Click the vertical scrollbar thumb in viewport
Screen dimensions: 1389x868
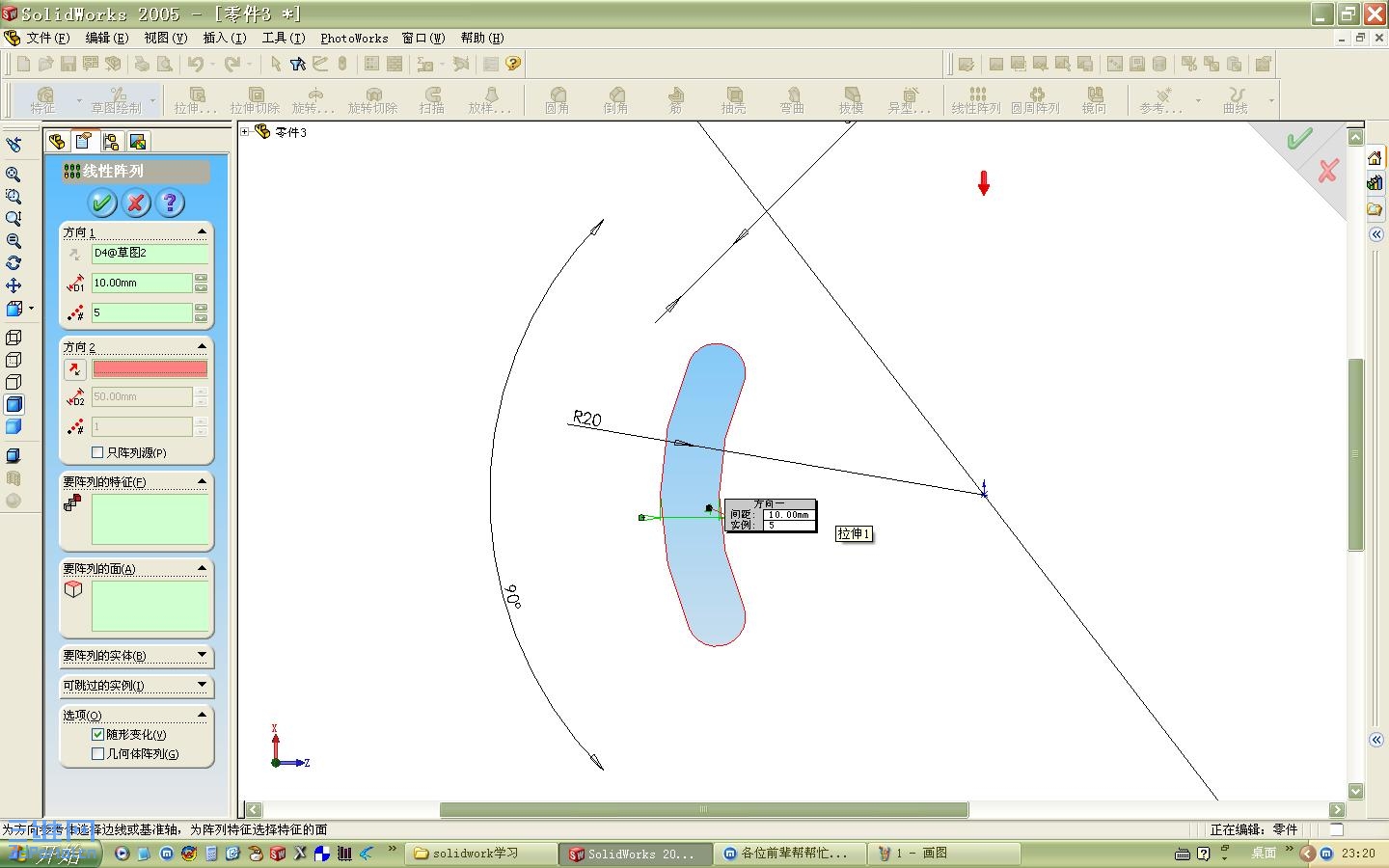coord(1355,454)
